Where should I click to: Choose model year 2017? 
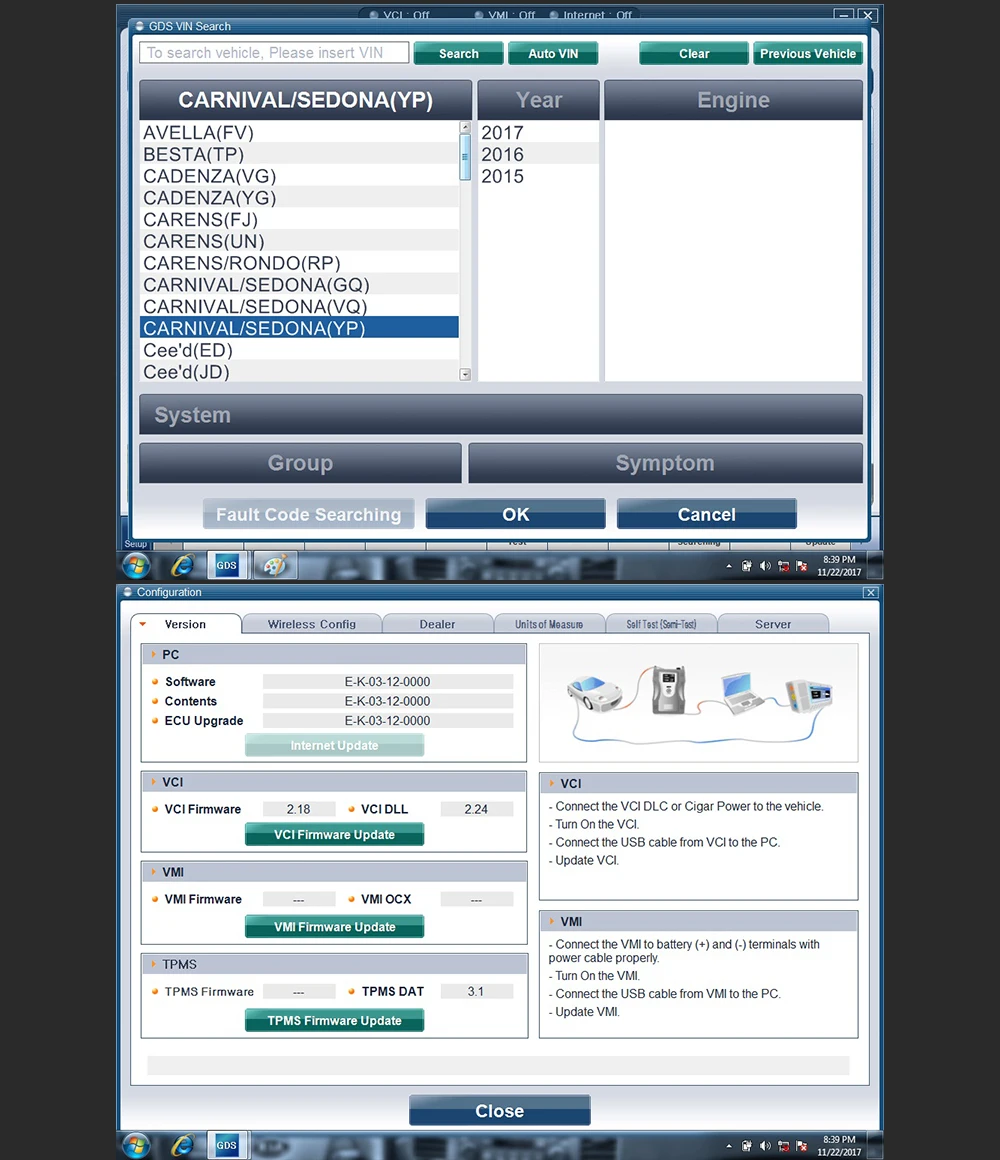[x=538, y=132]
